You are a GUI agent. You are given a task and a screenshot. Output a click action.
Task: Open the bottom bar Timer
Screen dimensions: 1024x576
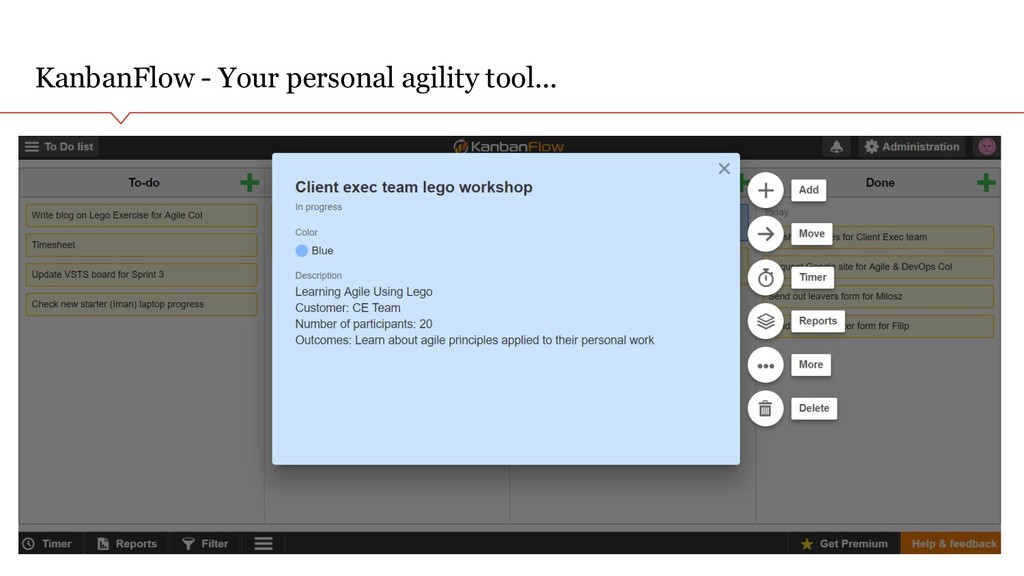pyautogui.click(x=47, y=543)
